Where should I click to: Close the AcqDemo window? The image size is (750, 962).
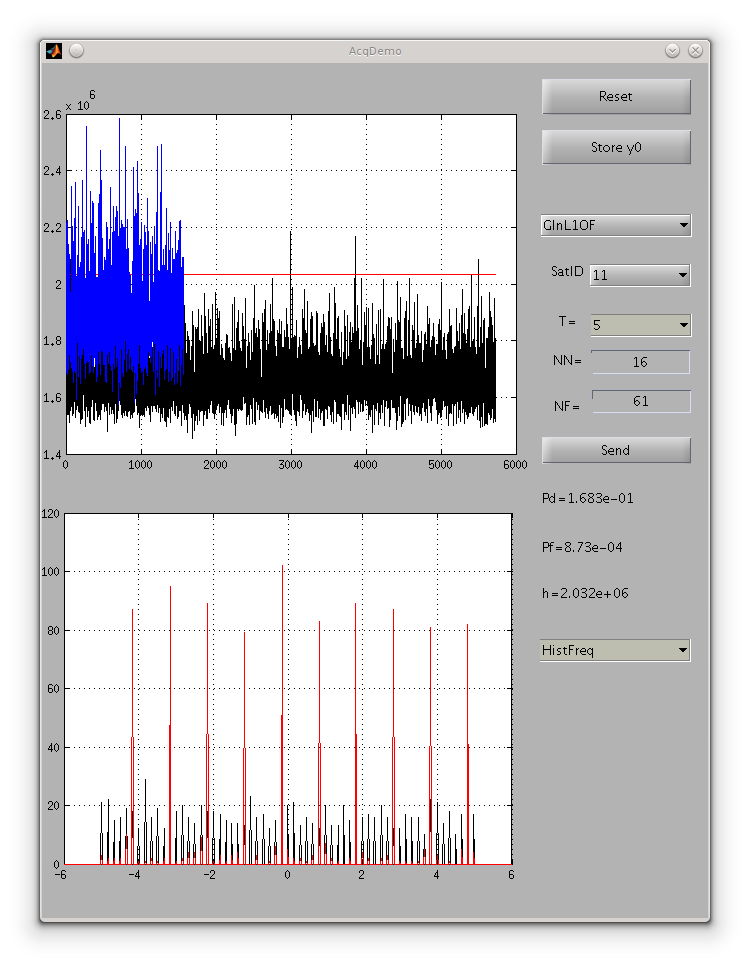click(695, 51)
